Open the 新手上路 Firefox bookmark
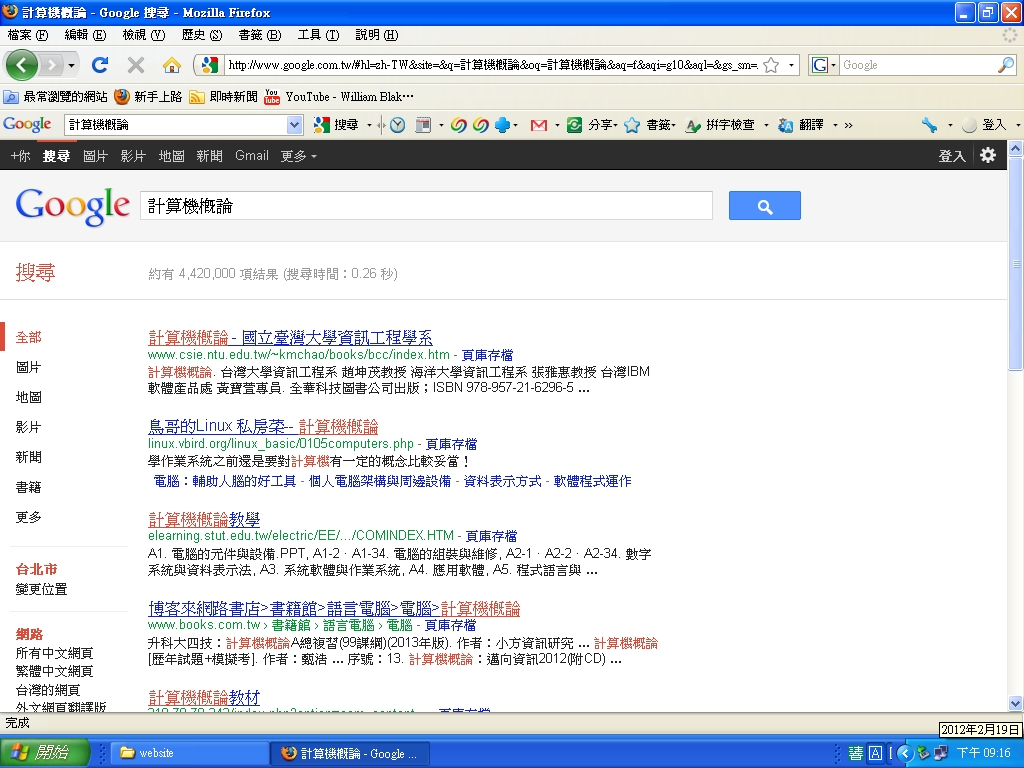Viewport: 1024px width, 768px height. (x=148, y=97)
